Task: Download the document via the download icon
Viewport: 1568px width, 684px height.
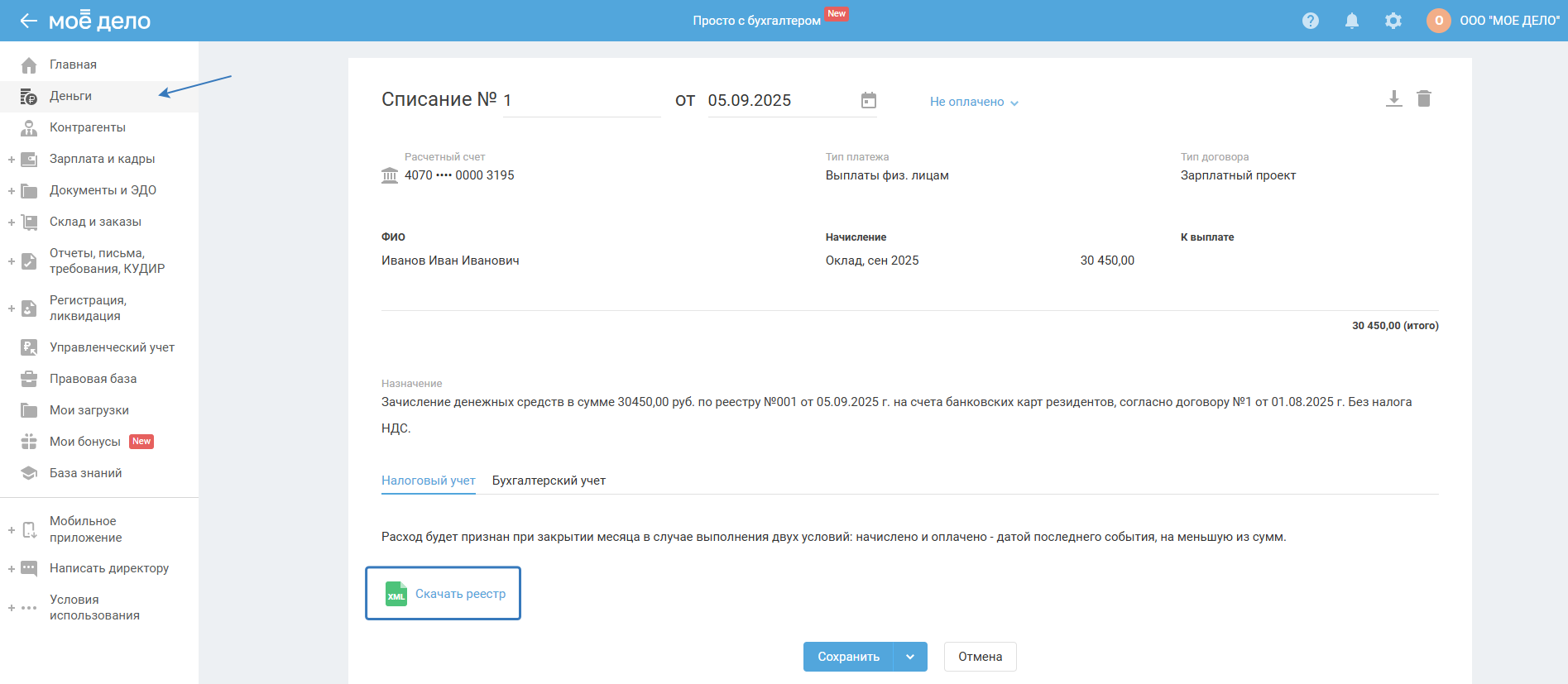Action: pyautogui.click(x=1394, y=99)
